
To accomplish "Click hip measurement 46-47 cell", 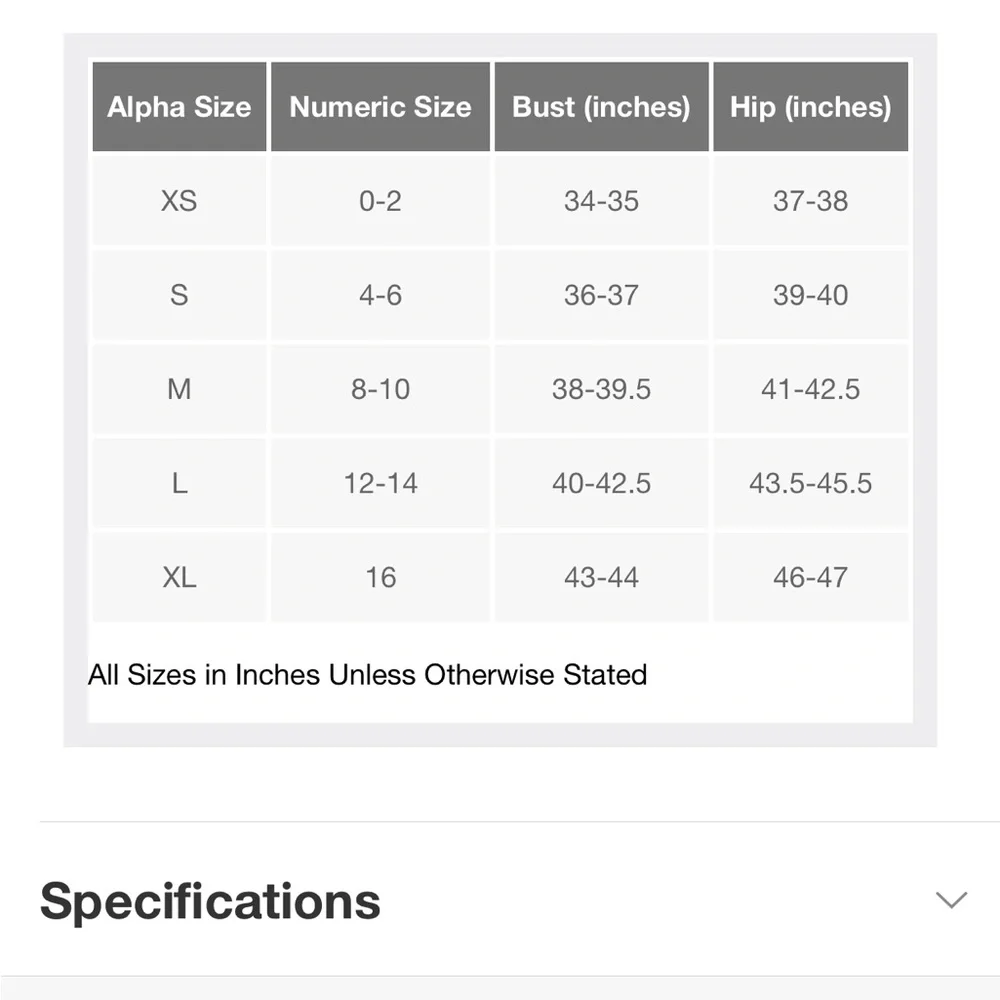I will [811, 577].
